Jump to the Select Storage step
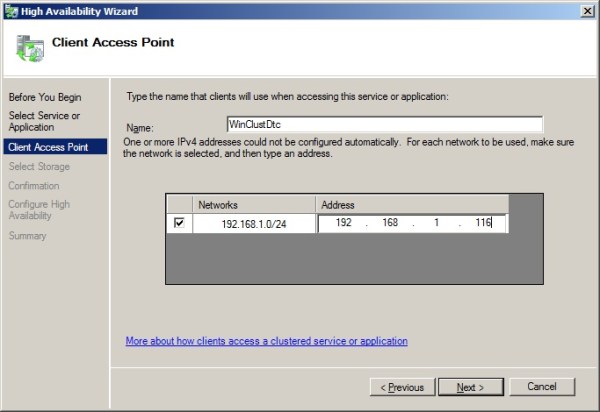This screenshot has width=600, height=412. coord(39,166)
